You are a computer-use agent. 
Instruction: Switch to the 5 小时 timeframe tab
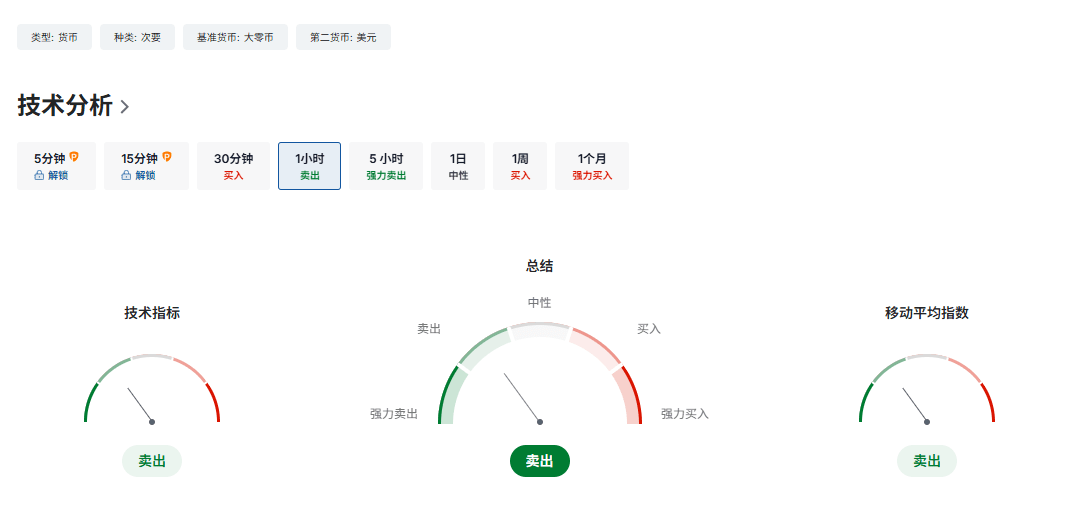coord(386,166)
